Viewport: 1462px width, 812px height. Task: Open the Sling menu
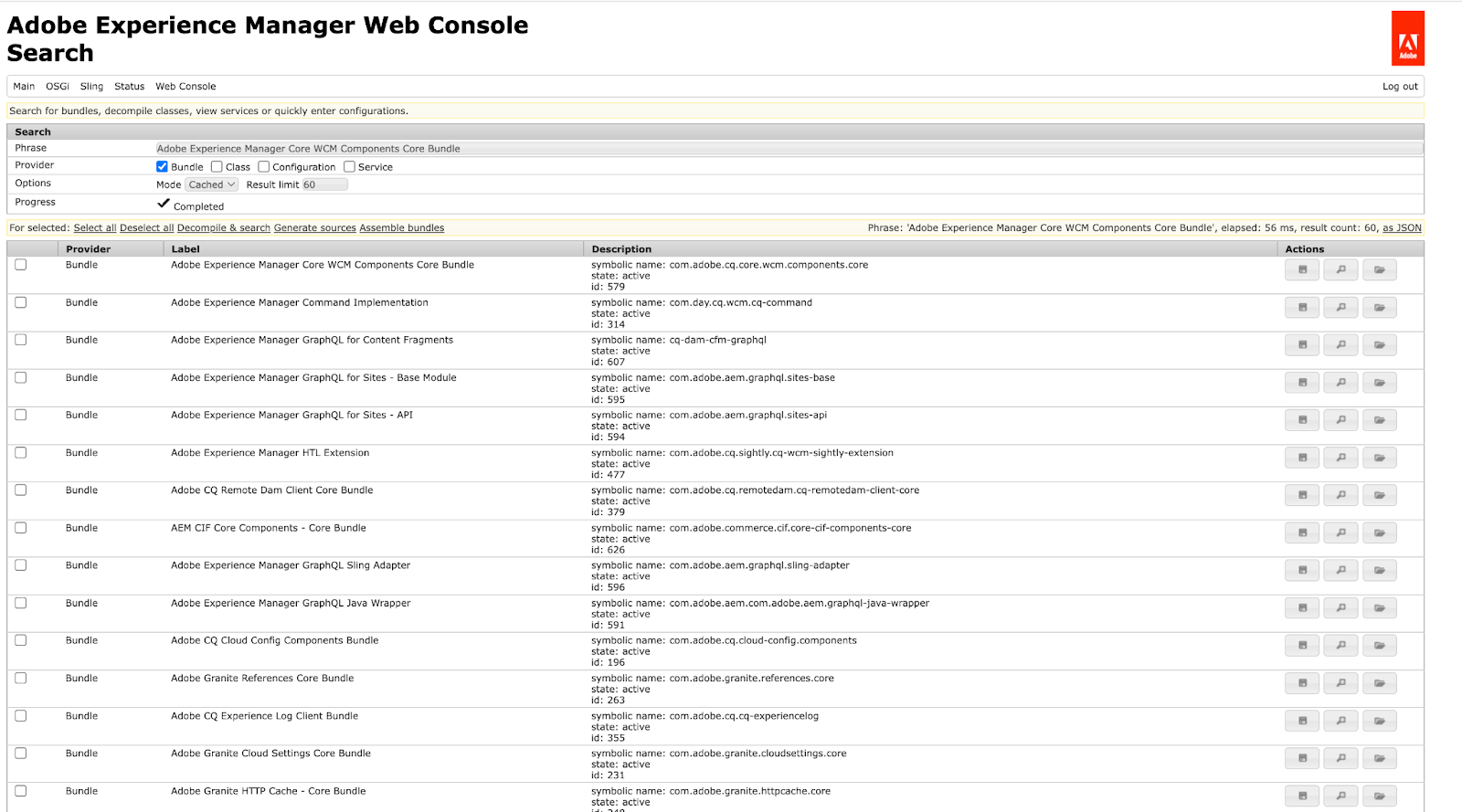coord(91,87)
